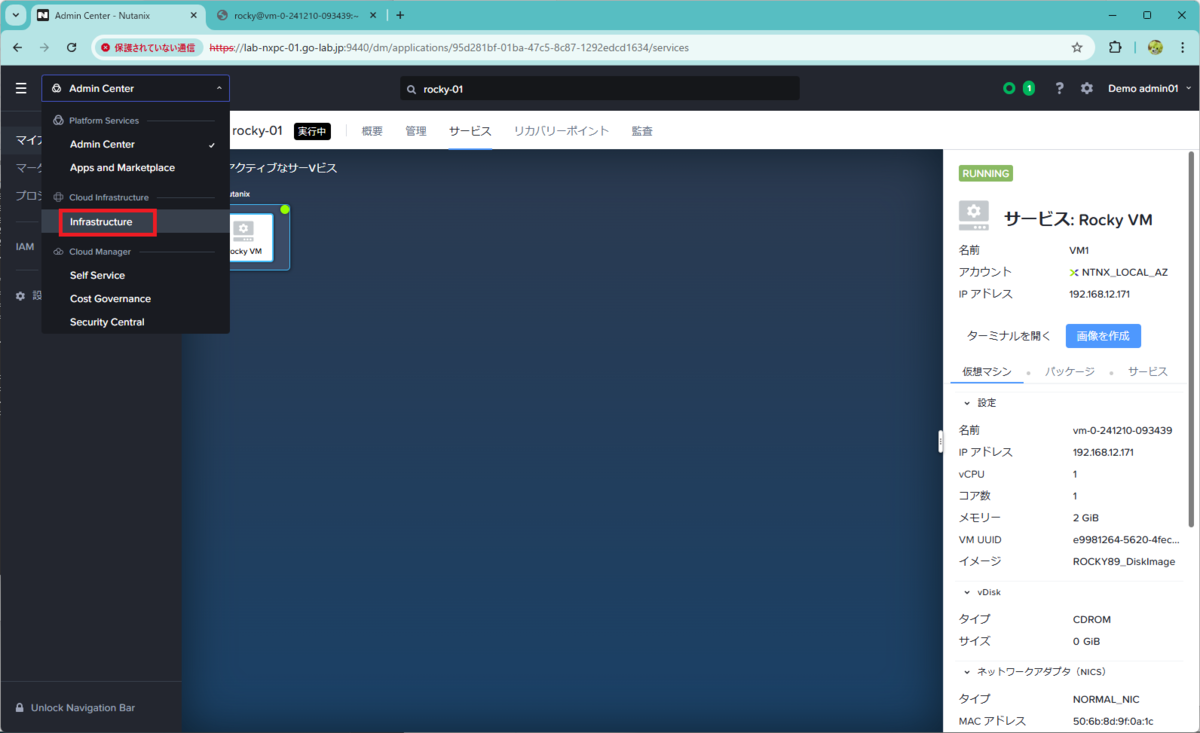Click the service gear icon beside Rocky VM title
This screenshot has height=733, width=1200.
point(974,217)
